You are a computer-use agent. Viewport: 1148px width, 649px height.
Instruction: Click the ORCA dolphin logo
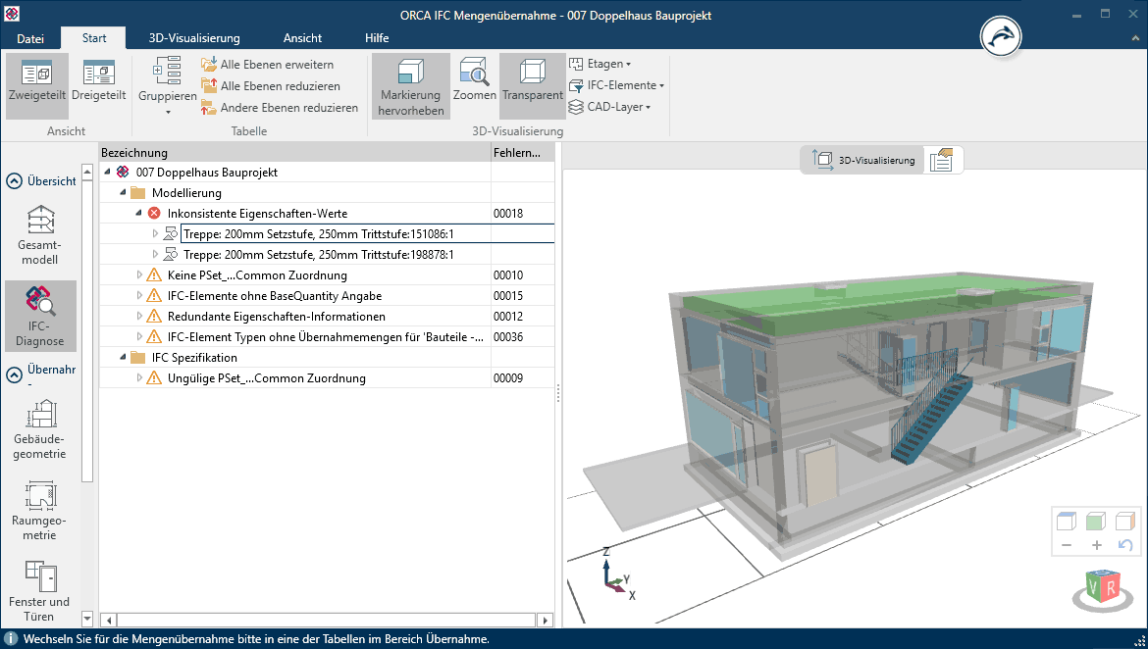pos(1000,37)
